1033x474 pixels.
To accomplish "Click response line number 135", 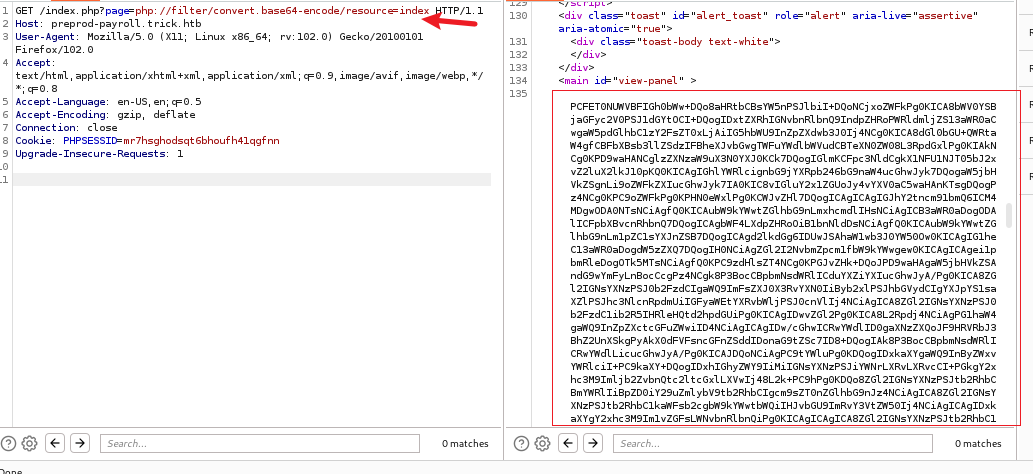I will tap(518, 94).
